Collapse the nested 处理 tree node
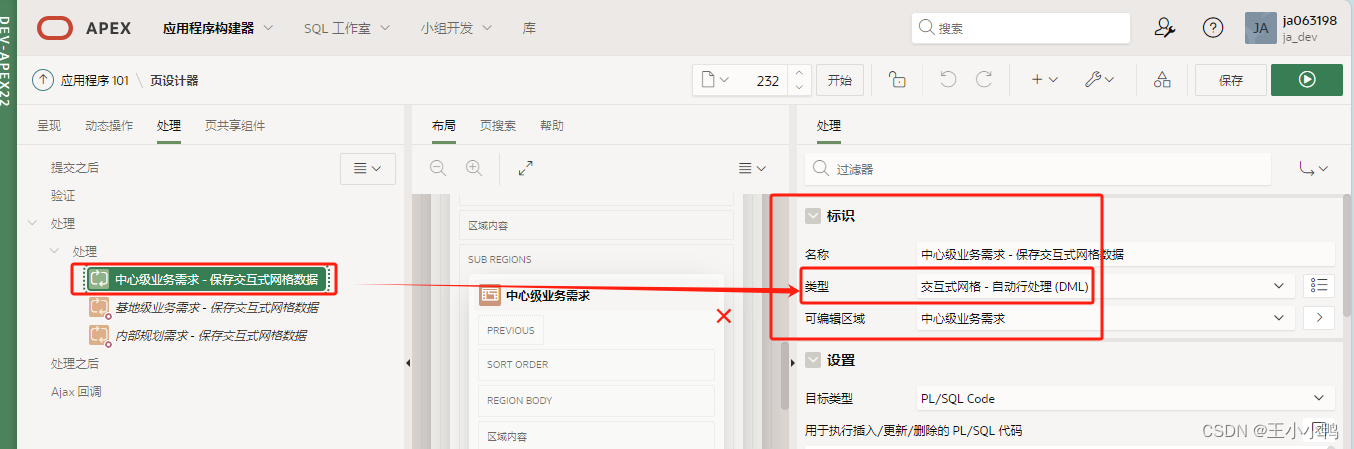1354x449 pixels. (x=55, y=251)
